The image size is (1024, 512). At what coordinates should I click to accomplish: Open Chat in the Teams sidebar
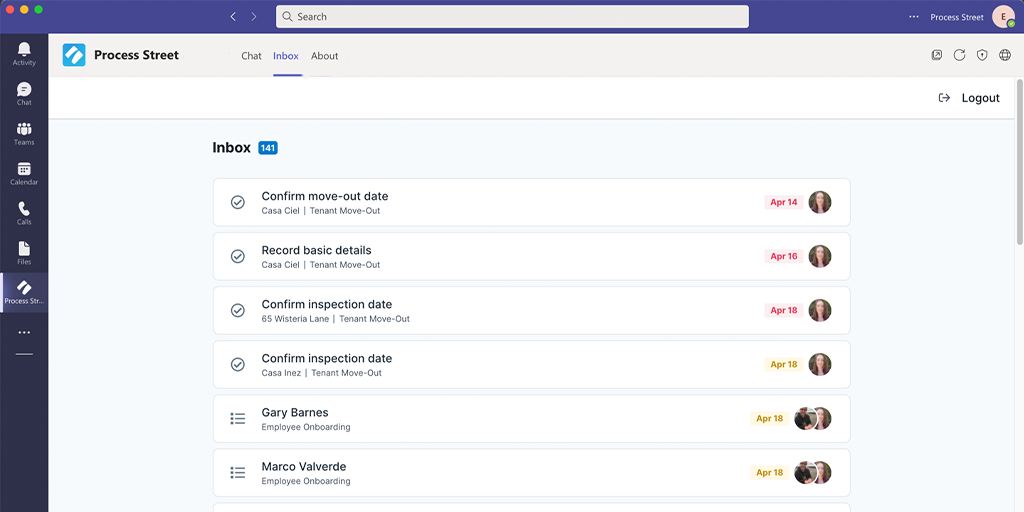24,93
